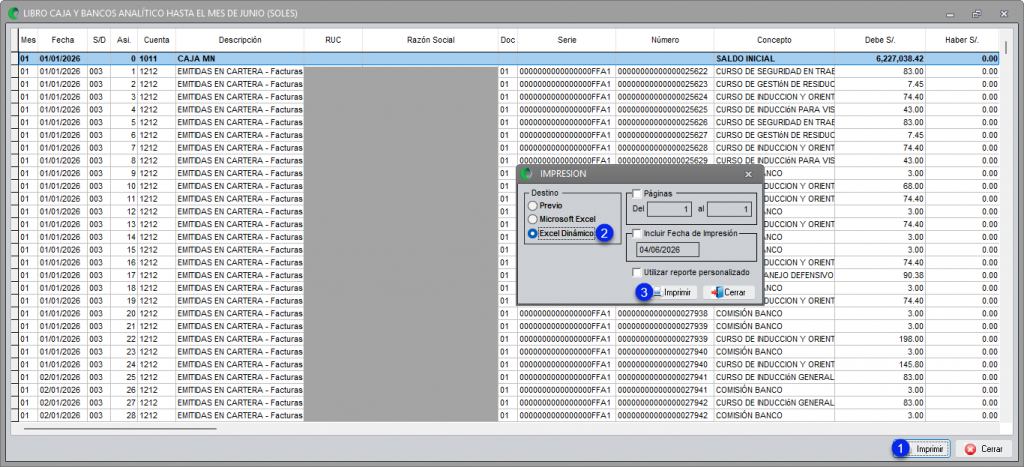Click the Doc column header
This screenshot has height=467, width=1024.
click(507, 40)
